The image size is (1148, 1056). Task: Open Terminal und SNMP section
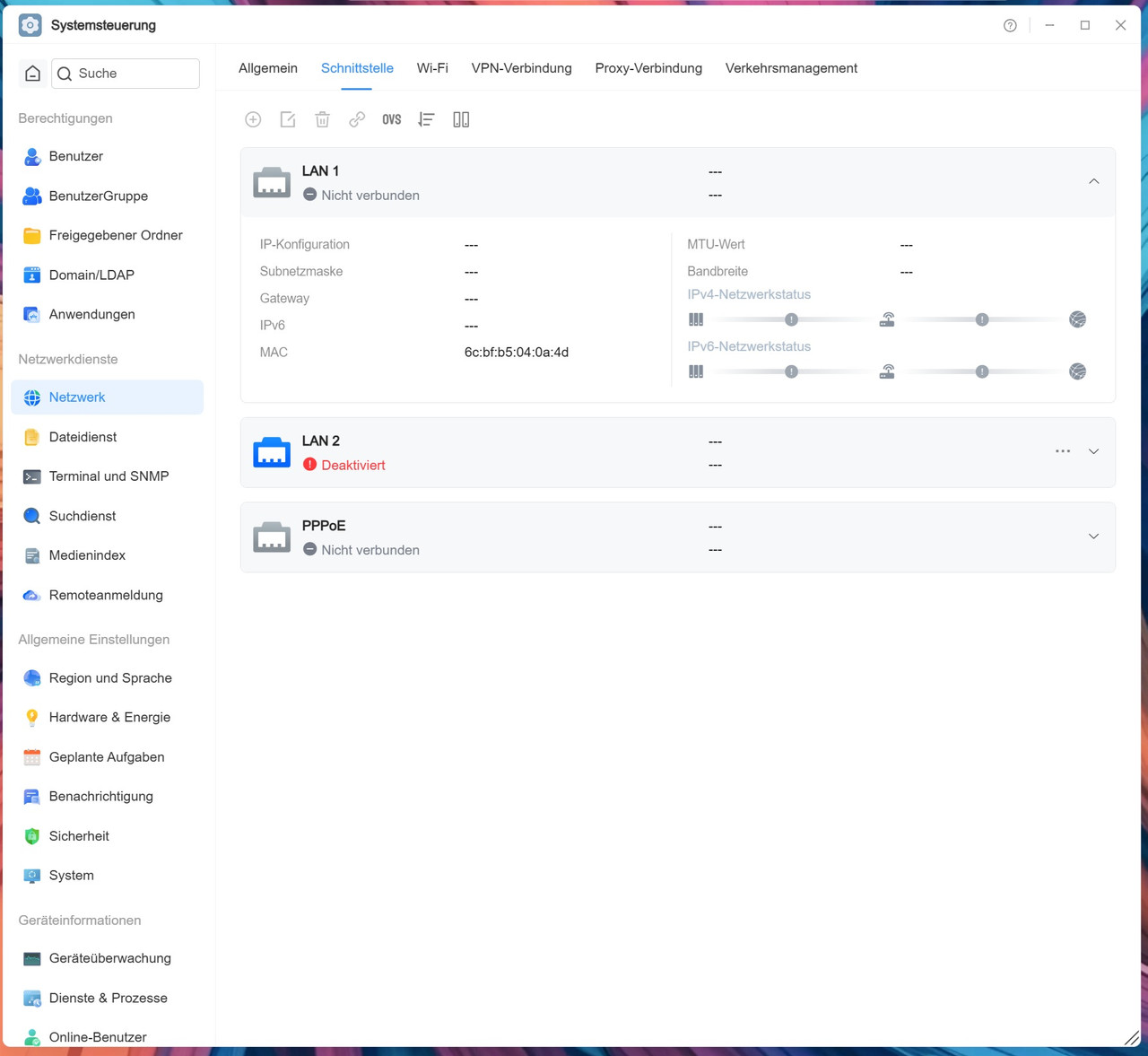108,476
